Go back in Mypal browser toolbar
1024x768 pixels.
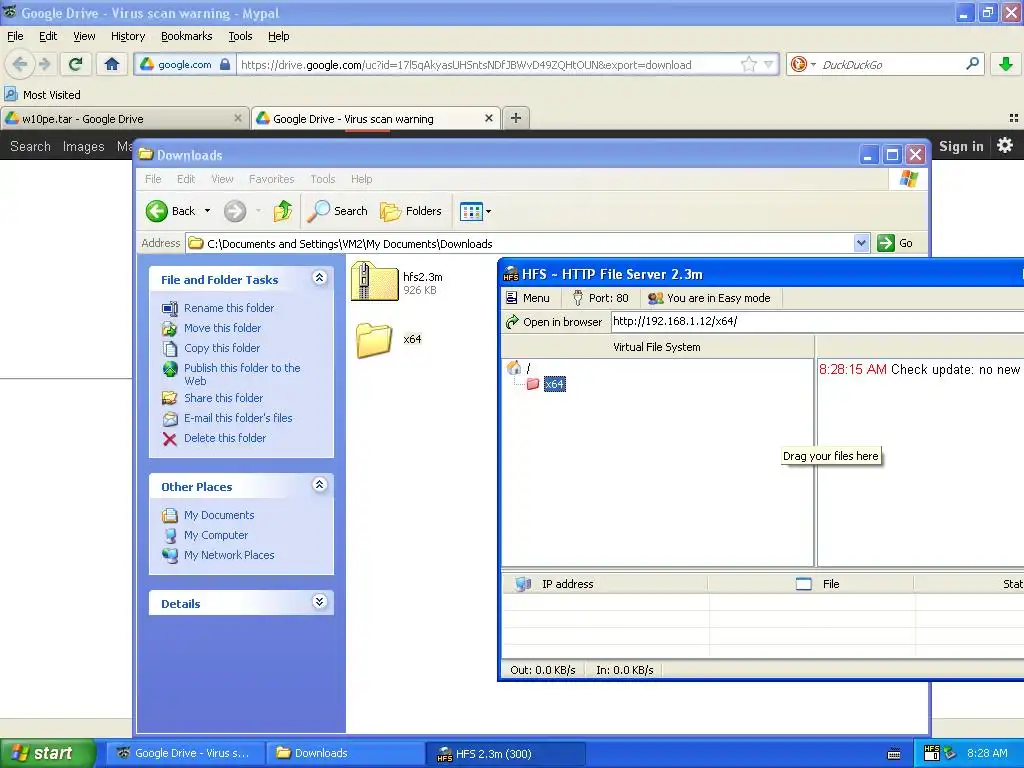[x=20, y=64]
